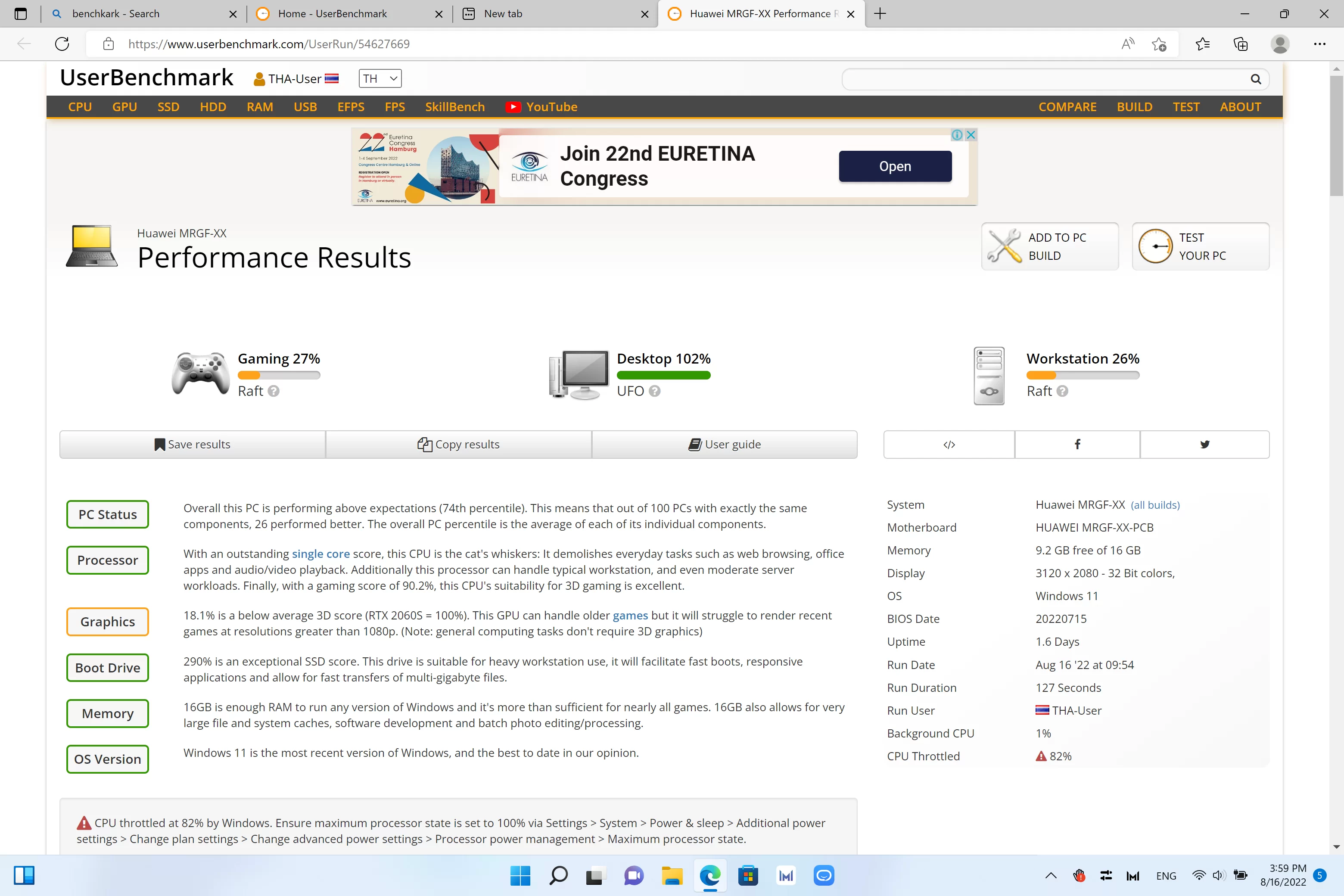Open the COMPARE menu item

pos(1067,107)
